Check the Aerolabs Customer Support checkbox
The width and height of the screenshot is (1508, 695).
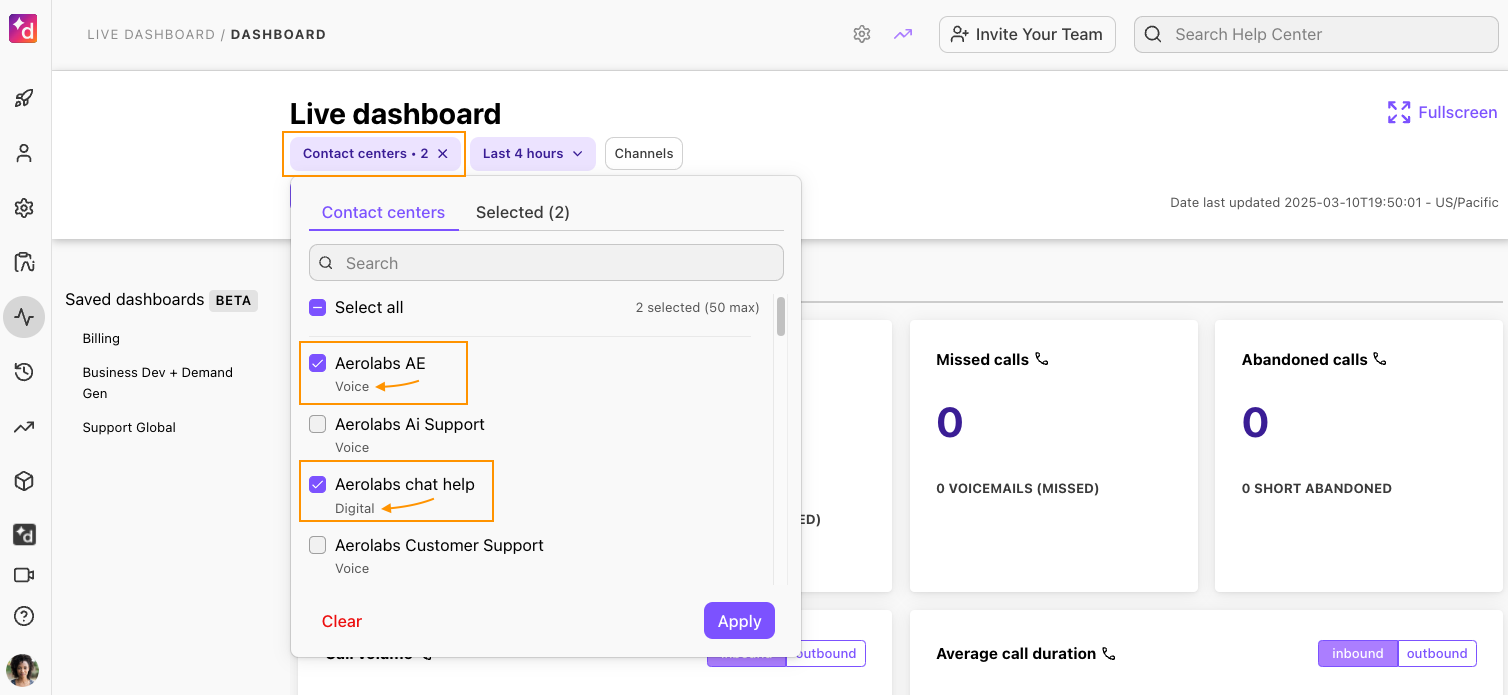point(317,545)
